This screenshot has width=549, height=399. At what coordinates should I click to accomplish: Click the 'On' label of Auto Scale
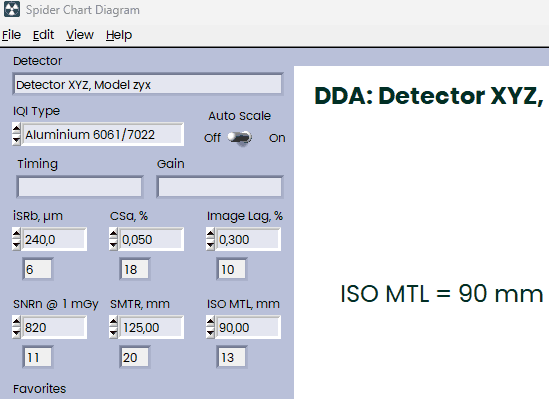point(277,138)
